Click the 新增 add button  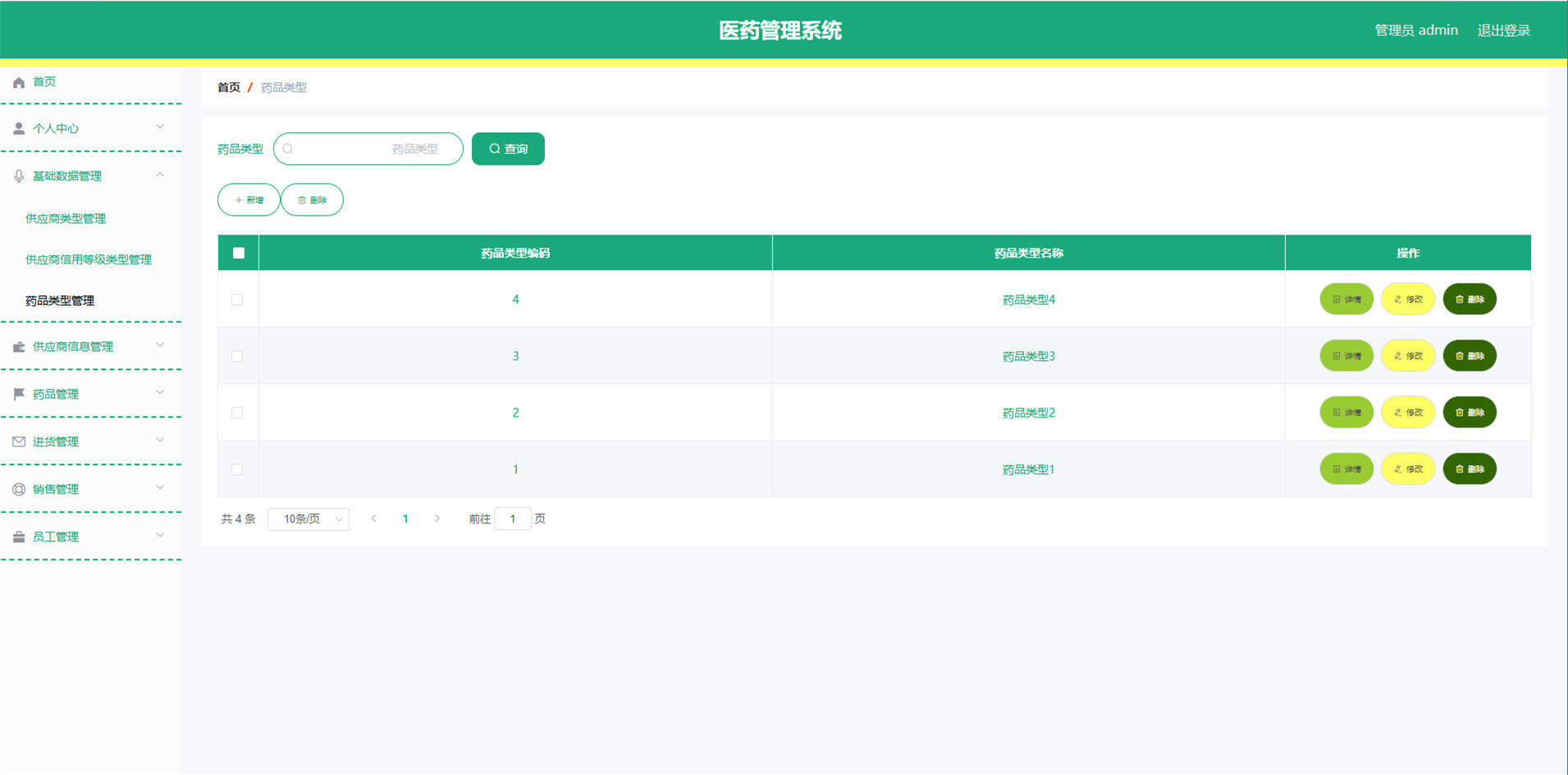click(249, 200)
